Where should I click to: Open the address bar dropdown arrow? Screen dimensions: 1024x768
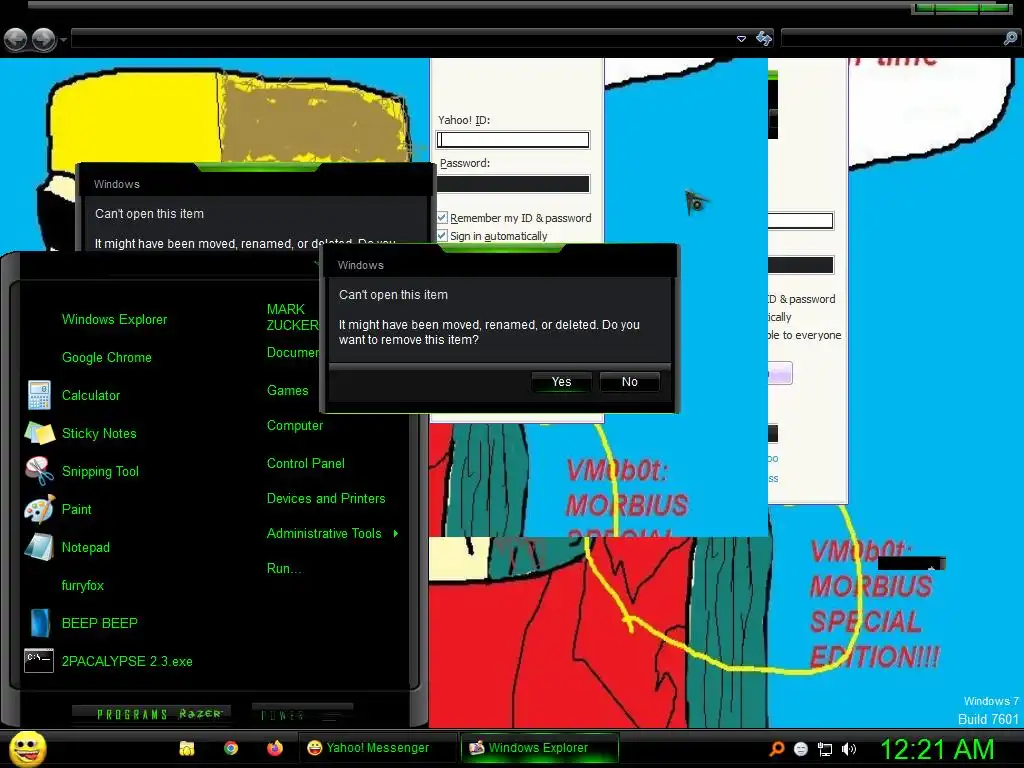click(x=741, y=39)
